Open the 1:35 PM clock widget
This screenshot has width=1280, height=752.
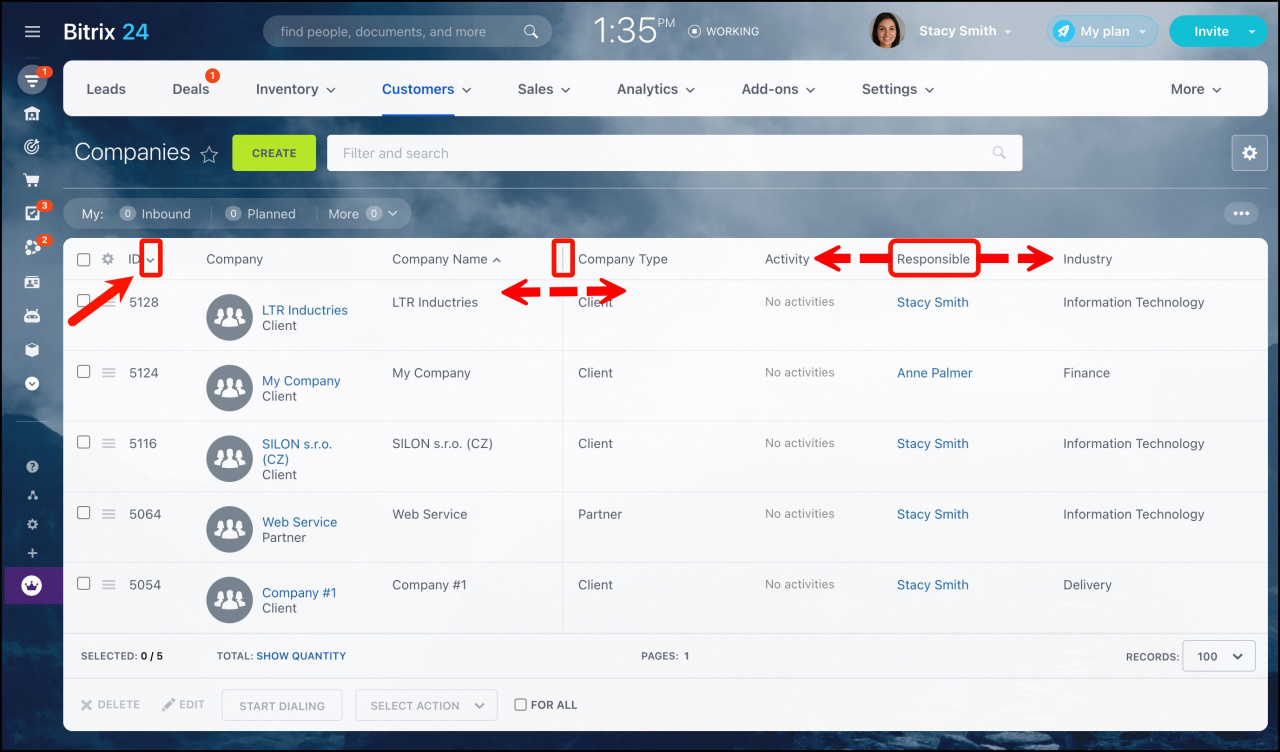[x=634, y=31]
